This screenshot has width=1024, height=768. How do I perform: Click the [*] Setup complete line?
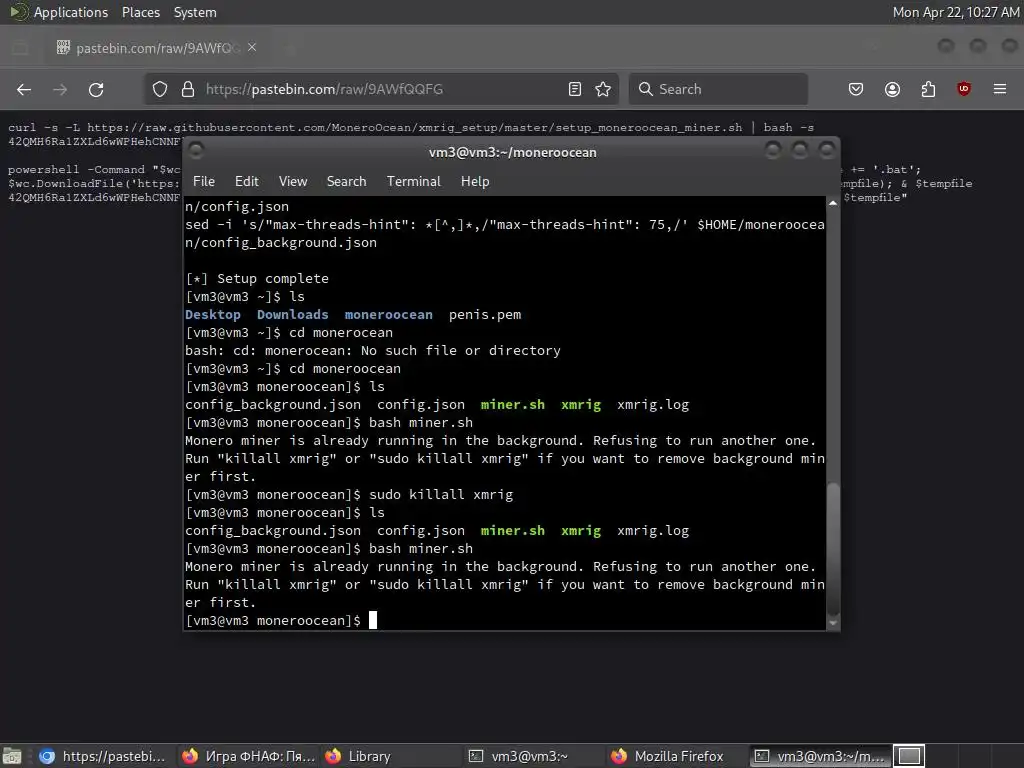tap(257, 279)
